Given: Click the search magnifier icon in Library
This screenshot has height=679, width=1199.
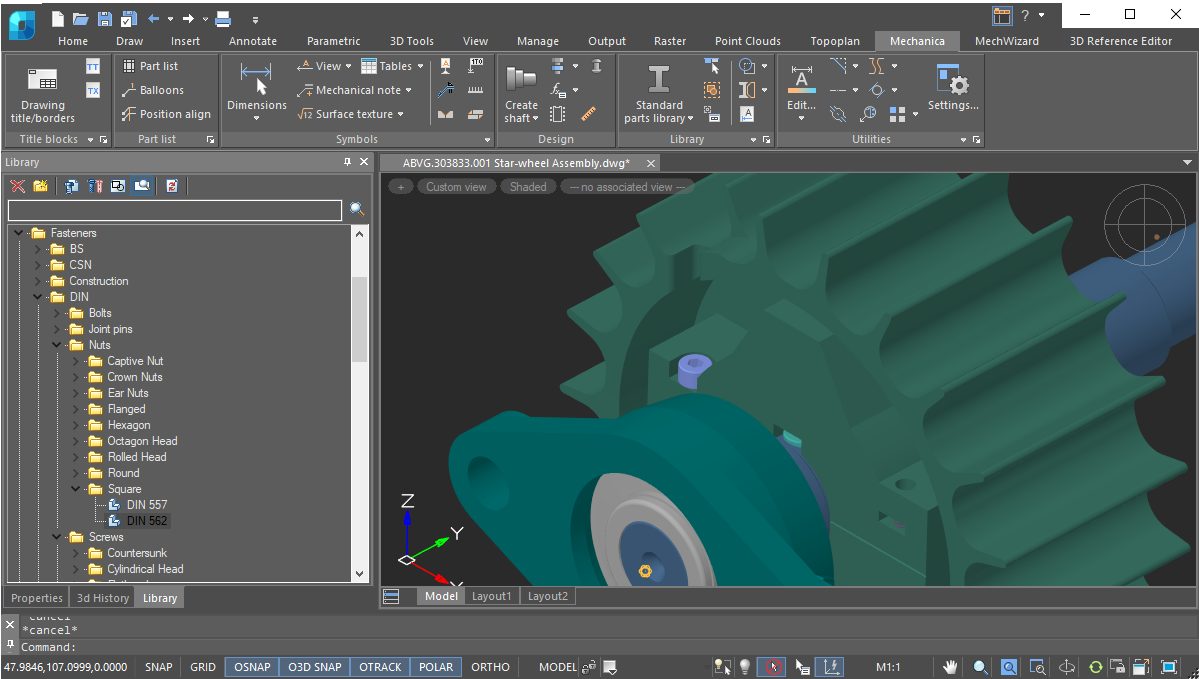Looking at the screenshot, I should click(x=357, y=210).
